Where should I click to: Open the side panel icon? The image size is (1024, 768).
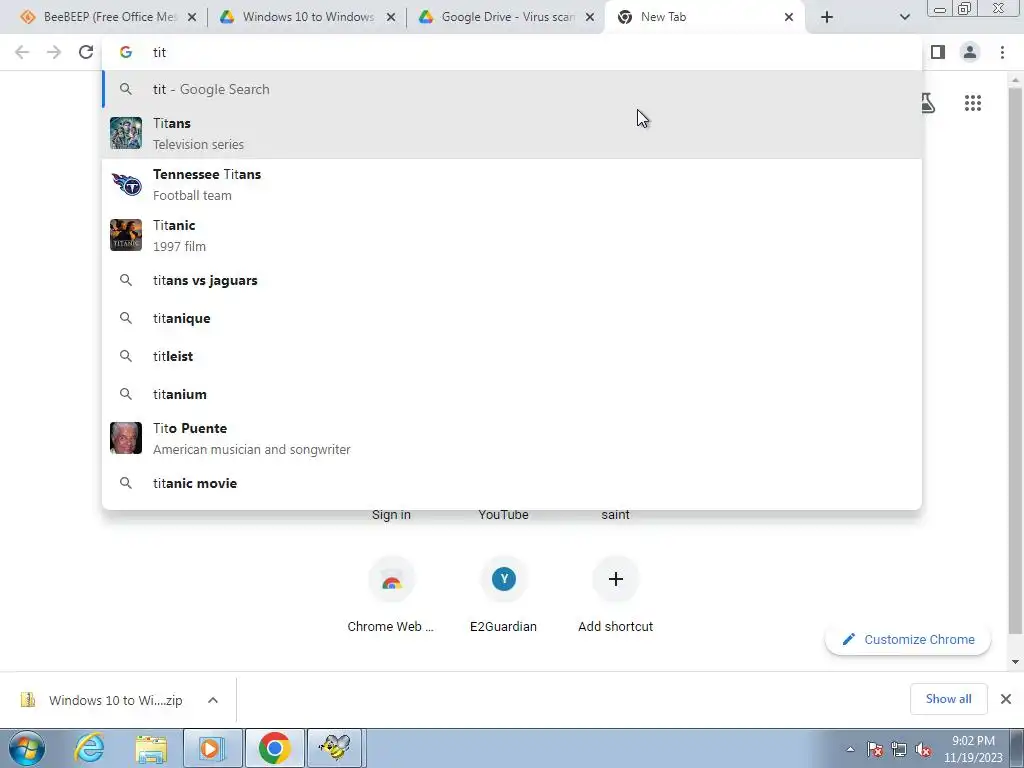tap(938, 52)
